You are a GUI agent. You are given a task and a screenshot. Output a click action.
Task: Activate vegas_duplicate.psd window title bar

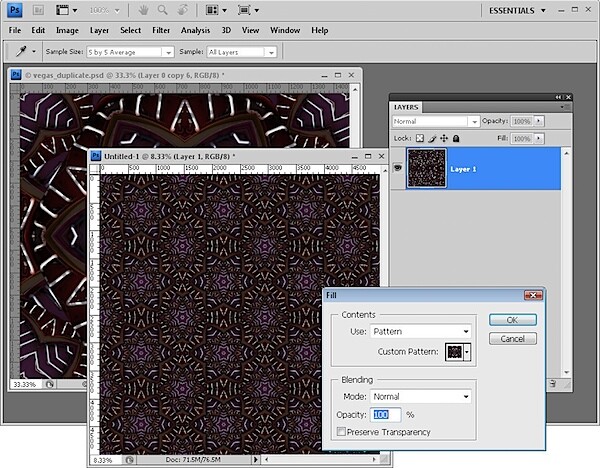185,75
